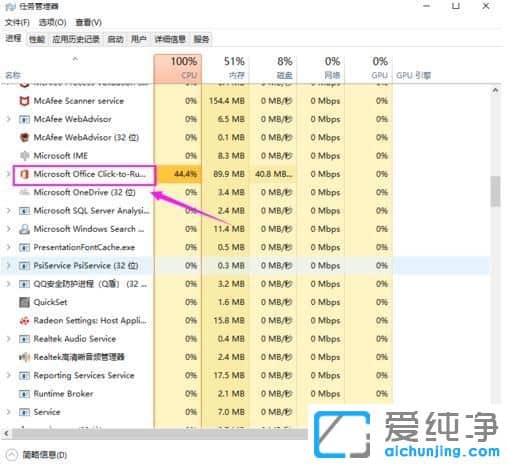The width and height of the screenshot is (508, 464).
Task: Open the 文件(F) menu
Action: (17, 22)
